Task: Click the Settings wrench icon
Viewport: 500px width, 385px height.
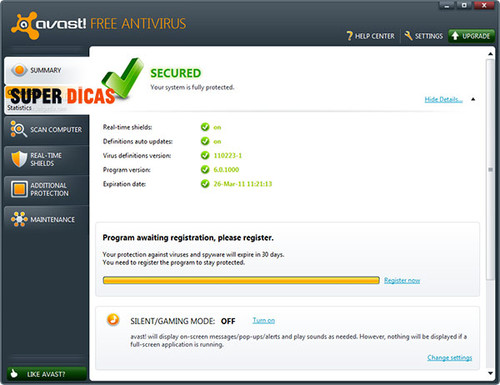Action: point(408,36)
